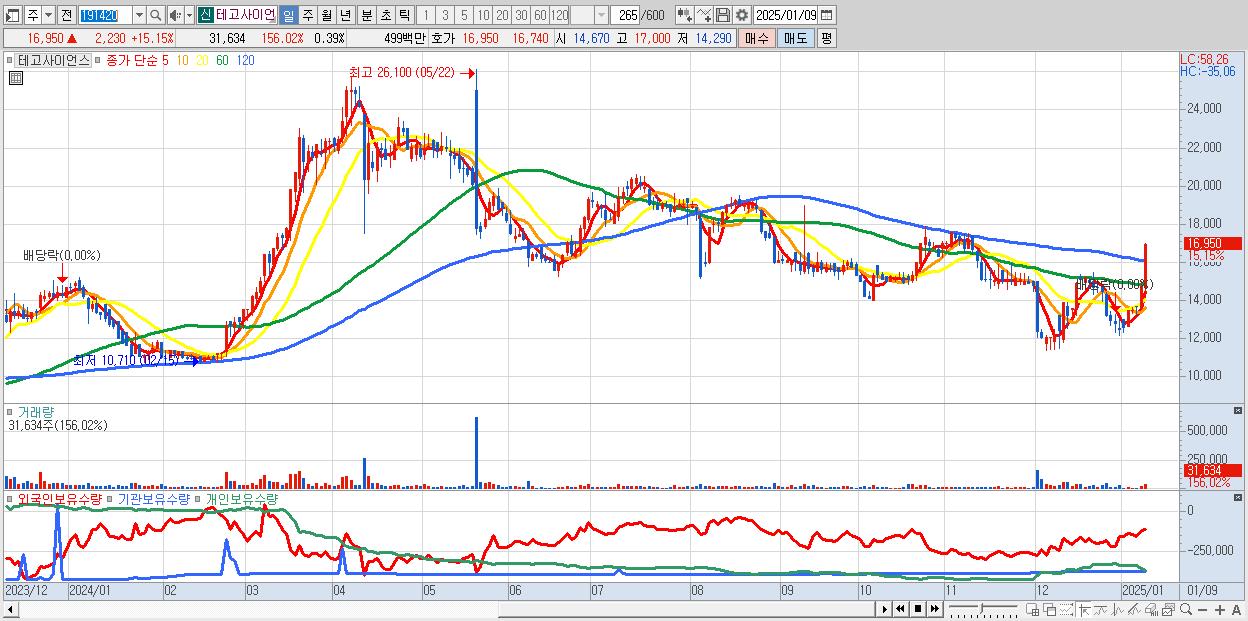Click the add candlestick indicator icon
The height and width of the screenshot is (621, 1248).
point(684,15)
